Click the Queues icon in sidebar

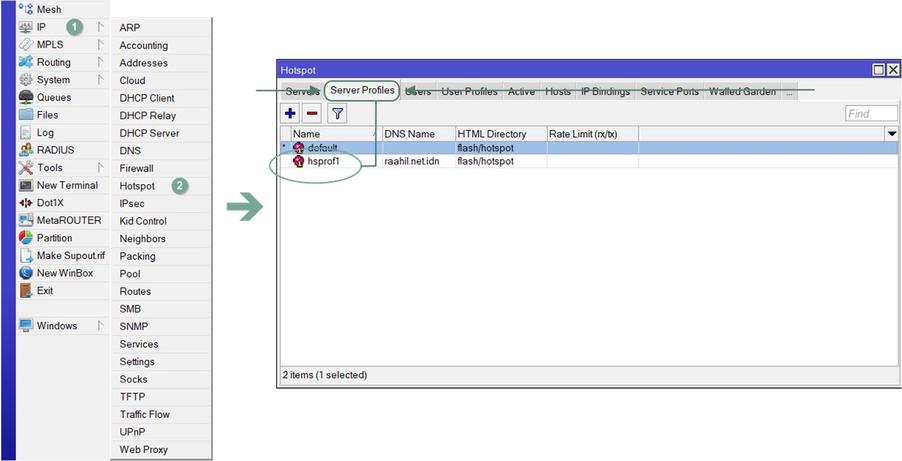coord(27,98)
